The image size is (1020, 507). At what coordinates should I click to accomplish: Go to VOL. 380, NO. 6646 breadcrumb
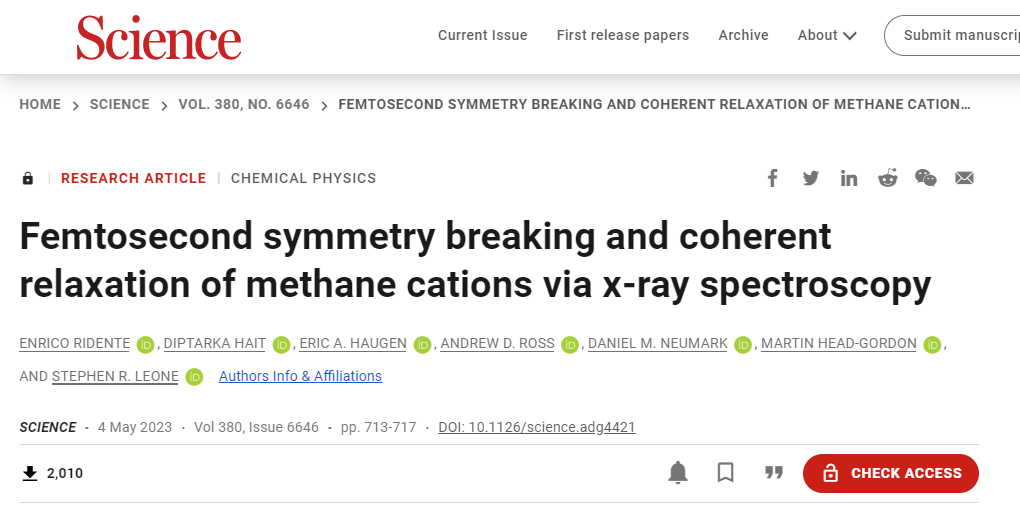tap(244, 104)
